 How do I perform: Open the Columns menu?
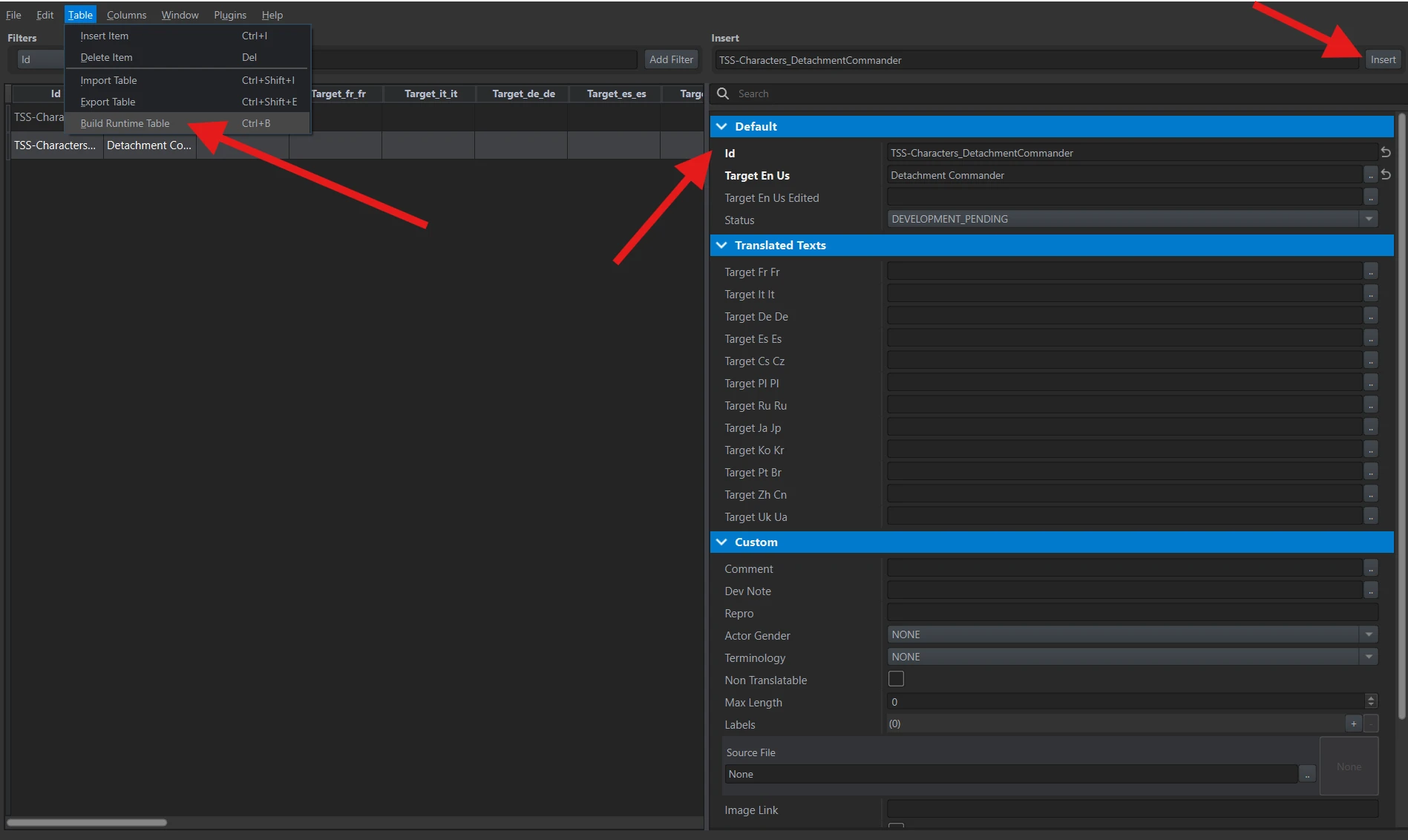coord(126,15)
